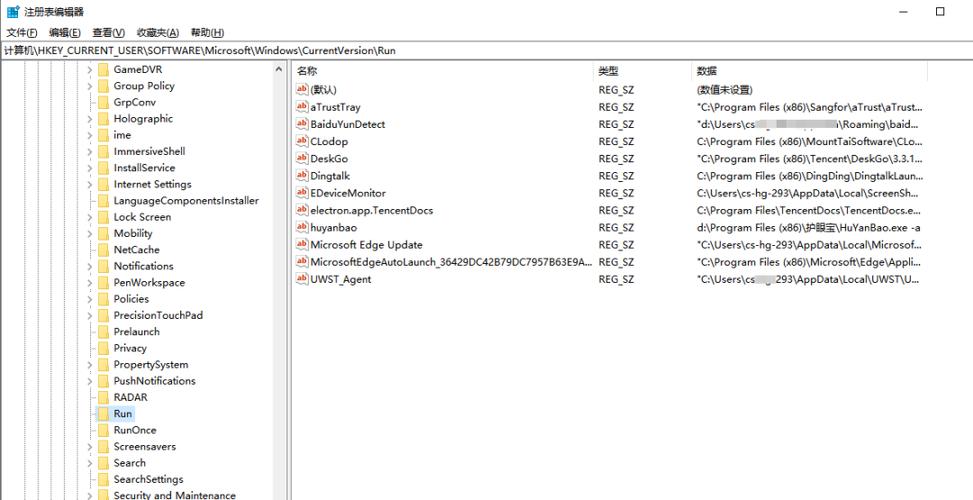Image resolution: width=973 pixels, height=500 pixels.
Task: Click the Run key folder icon
Action: (x=103, y=414)
